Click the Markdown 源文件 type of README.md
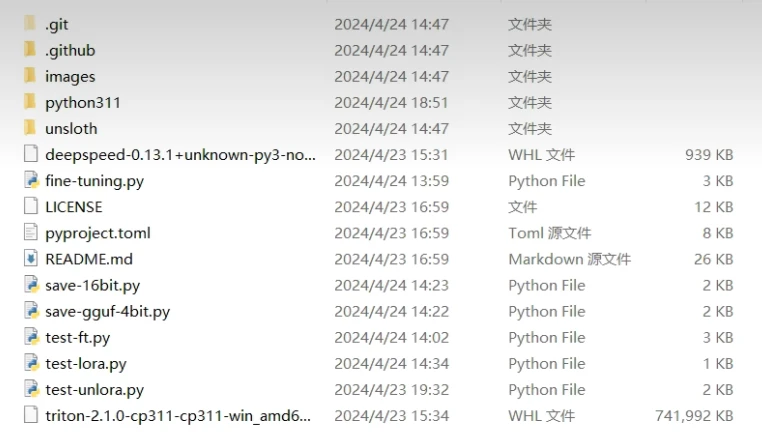Viewport: 762px width, 440px height. click(569, 259)
